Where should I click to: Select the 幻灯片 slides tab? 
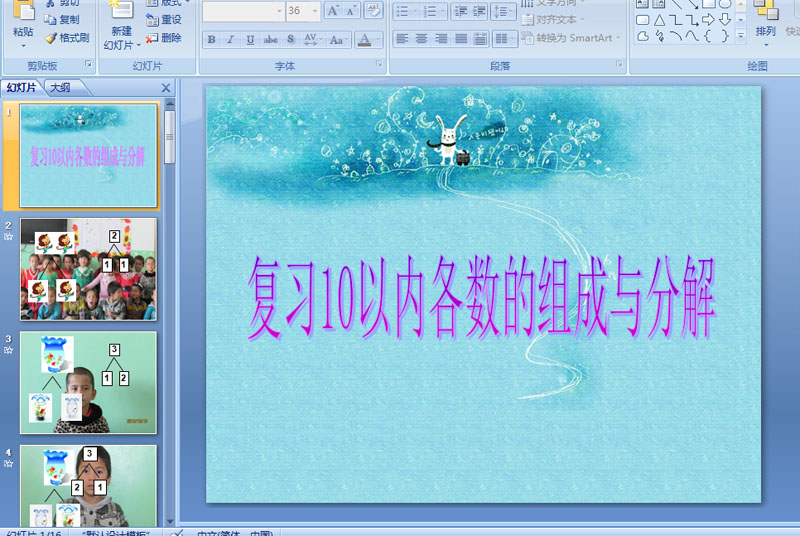click(21, 88)
